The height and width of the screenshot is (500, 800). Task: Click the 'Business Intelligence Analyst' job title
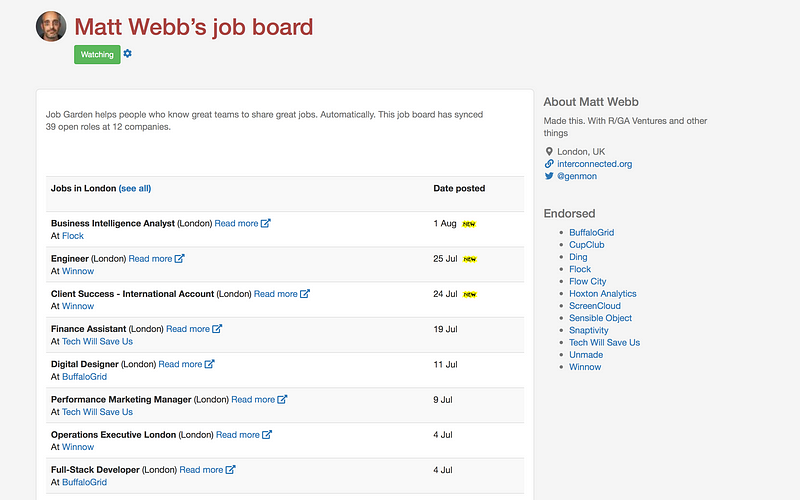pos(113,223)
